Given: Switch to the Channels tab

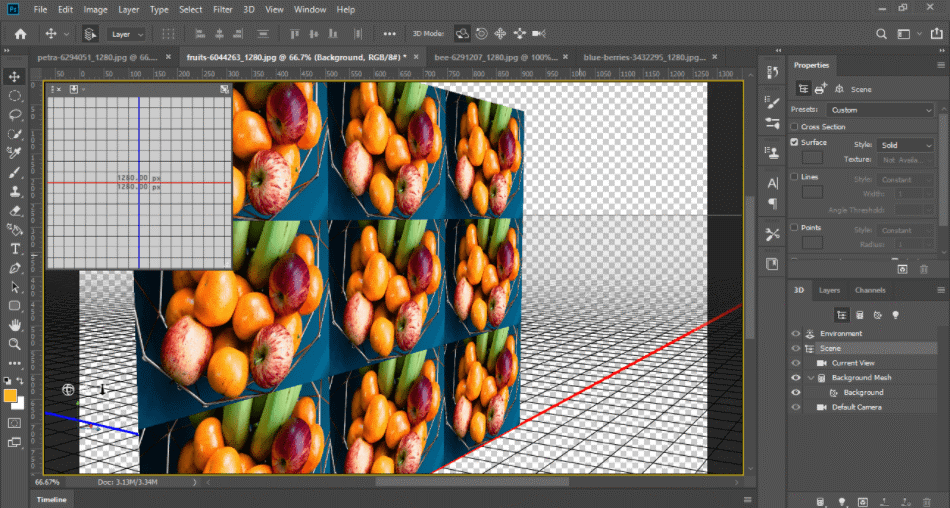Looking at the screenshot, I should click(x=870, y=290).
